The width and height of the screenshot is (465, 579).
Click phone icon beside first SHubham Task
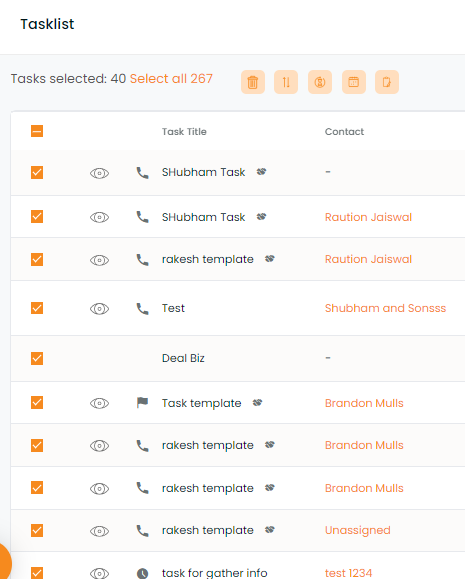coord(142,173)
